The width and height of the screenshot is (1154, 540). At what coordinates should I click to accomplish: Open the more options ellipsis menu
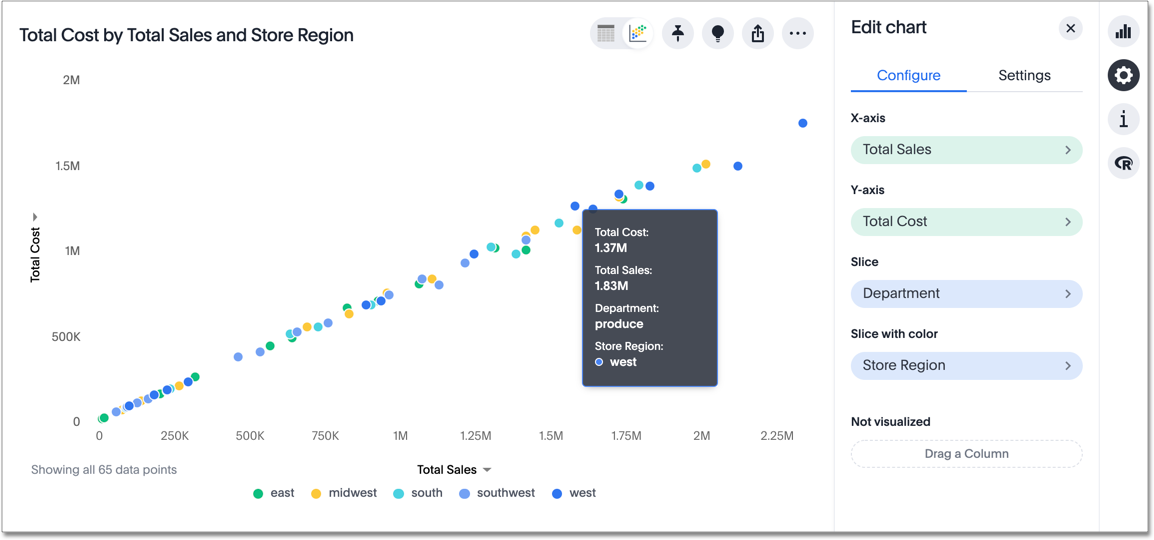click(798, 33)
